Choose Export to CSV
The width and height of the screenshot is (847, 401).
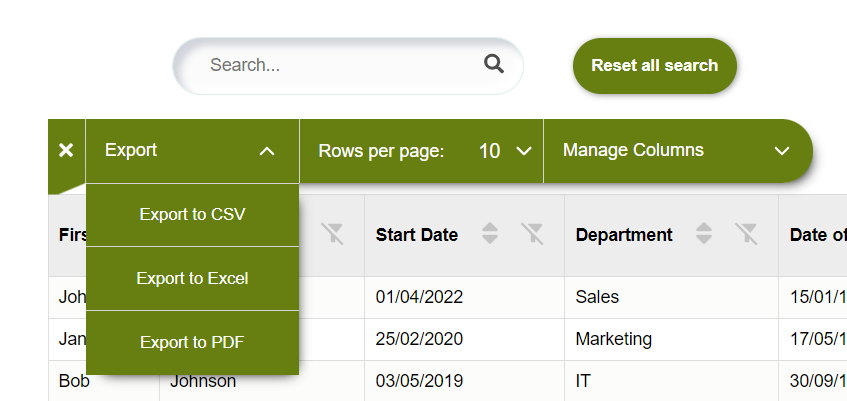point(192,215)
